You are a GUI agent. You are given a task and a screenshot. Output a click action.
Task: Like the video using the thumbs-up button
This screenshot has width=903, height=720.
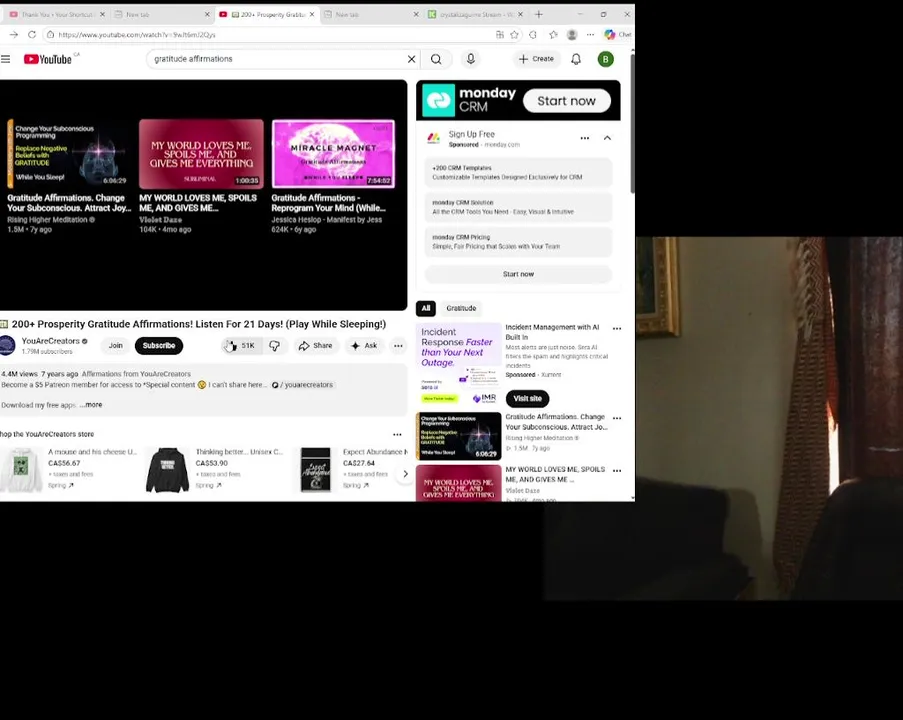[x=241, y=346]
